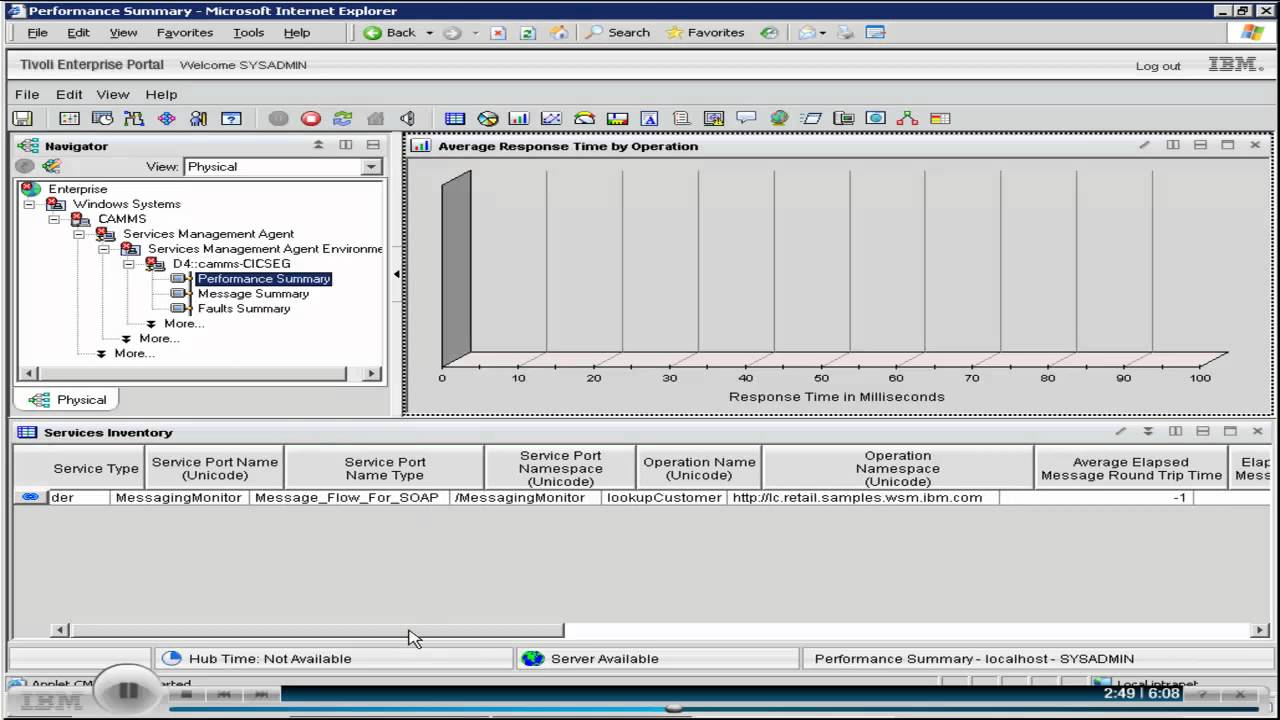This screenshot has width=1280, height=720.
Task: Select the Performance Summary tree item
Action: [x=264, y=279]
